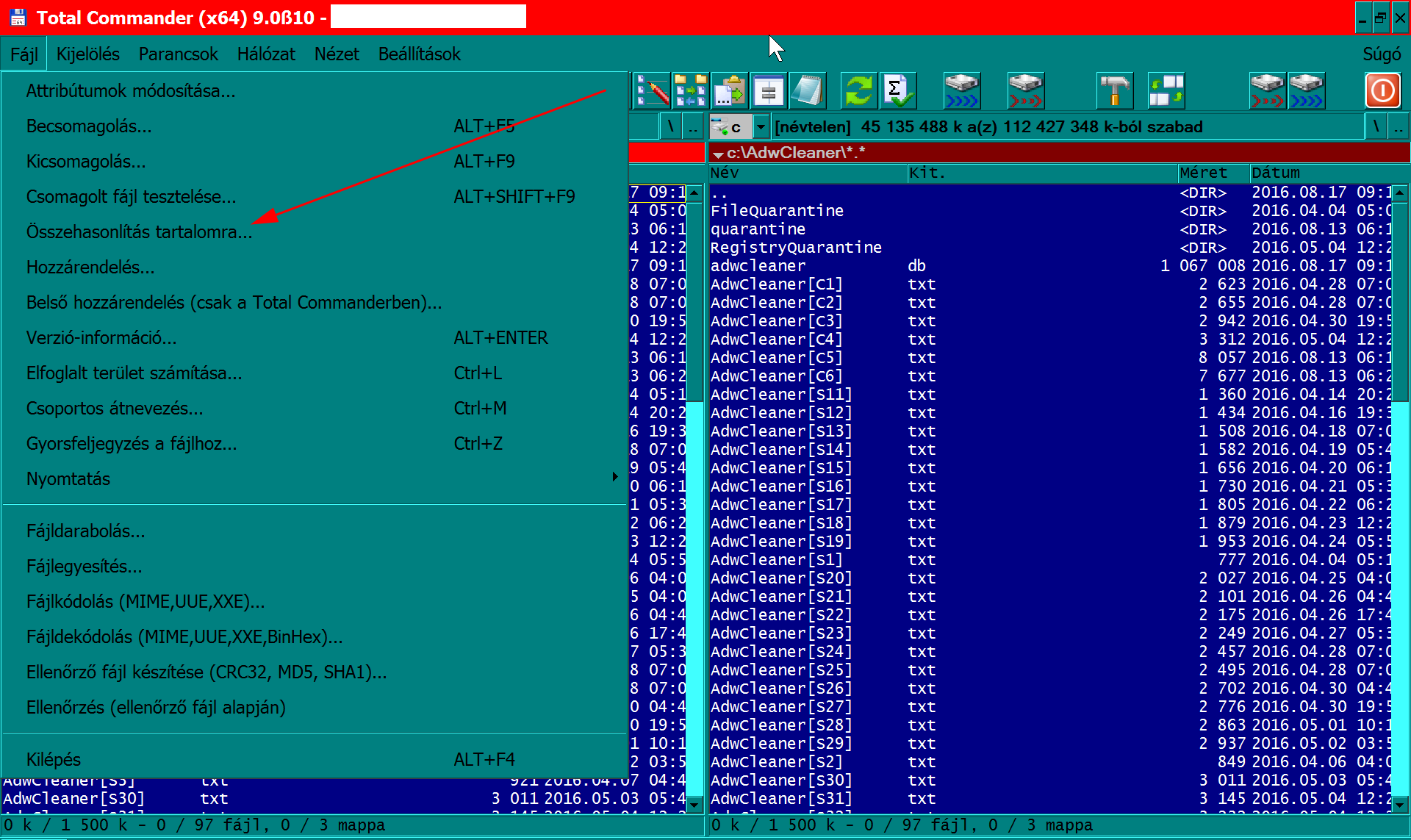
Task: Click right panel scrollbar down arrow
Action: point(1400,805)
